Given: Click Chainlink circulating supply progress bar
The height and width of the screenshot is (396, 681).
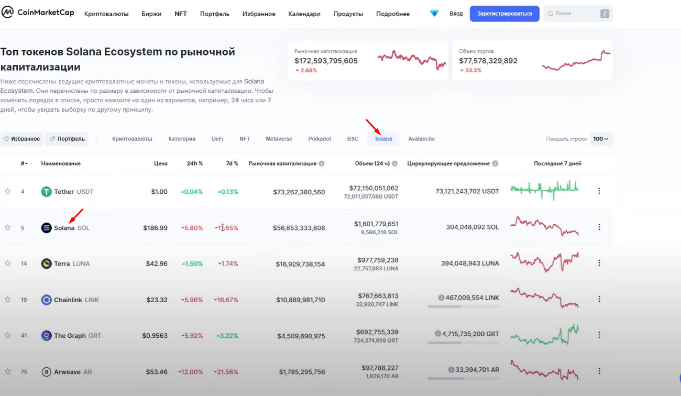Looking at the screenshot, I should click(463, 307).
